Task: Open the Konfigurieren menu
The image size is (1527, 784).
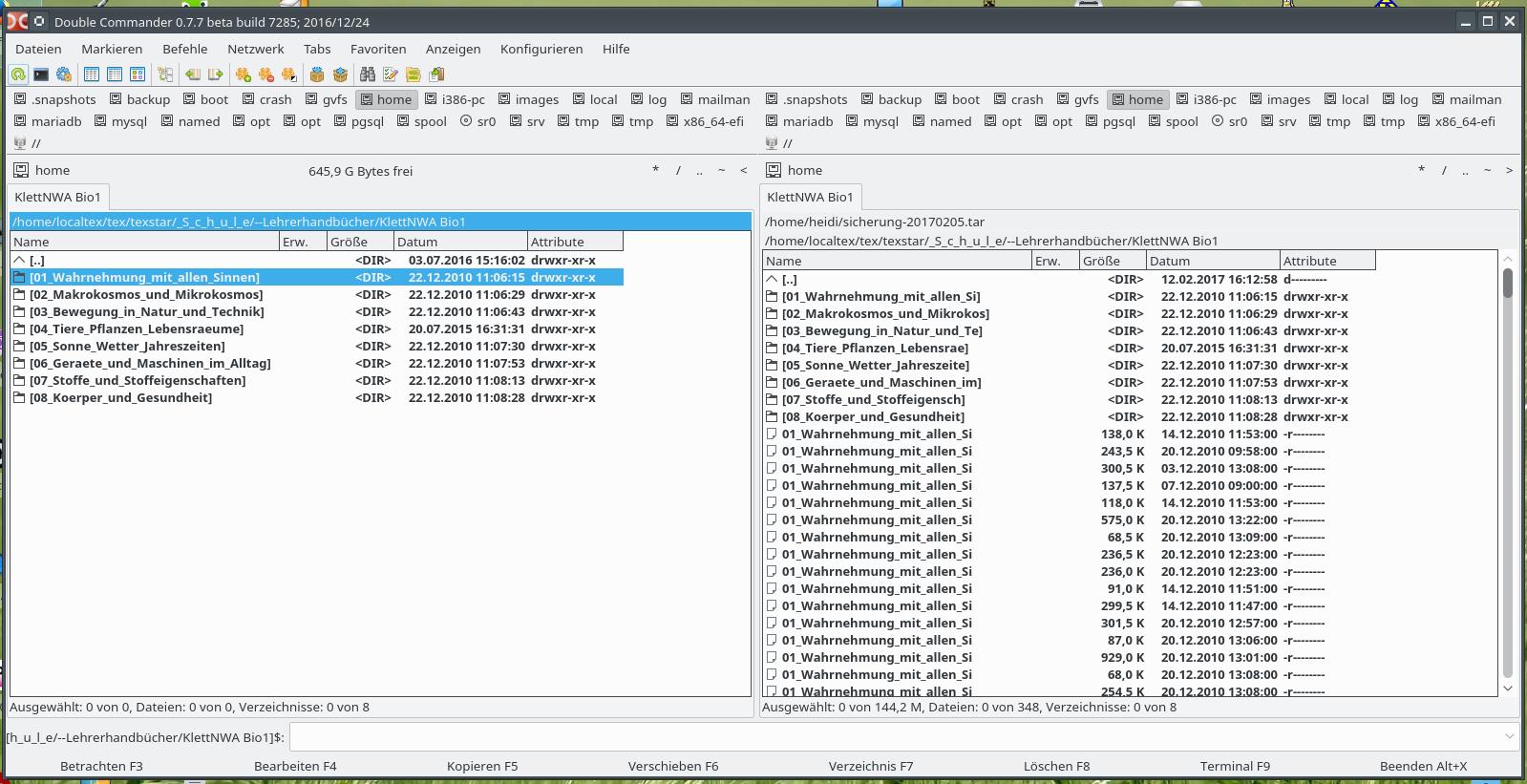Action: coord(541,49)
